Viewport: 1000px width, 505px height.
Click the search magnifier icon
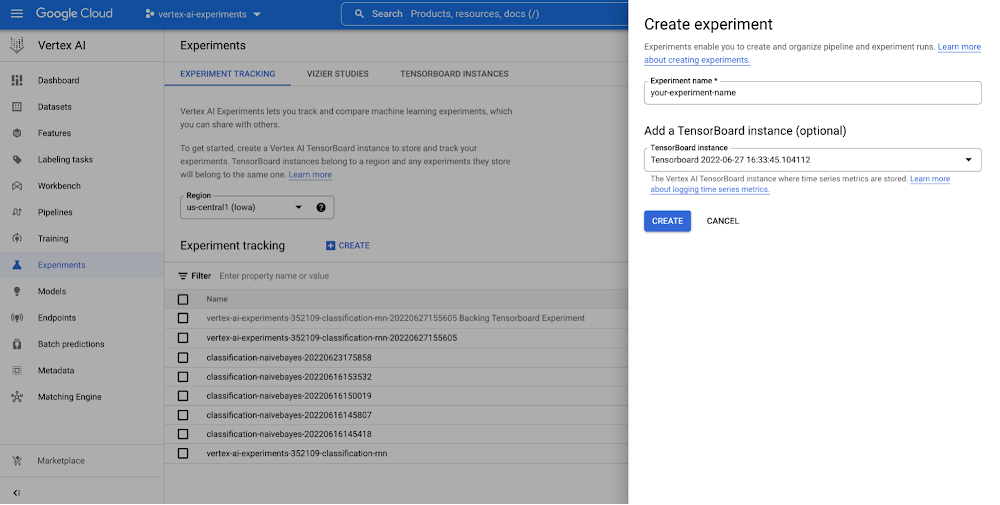tap(360, 13)
